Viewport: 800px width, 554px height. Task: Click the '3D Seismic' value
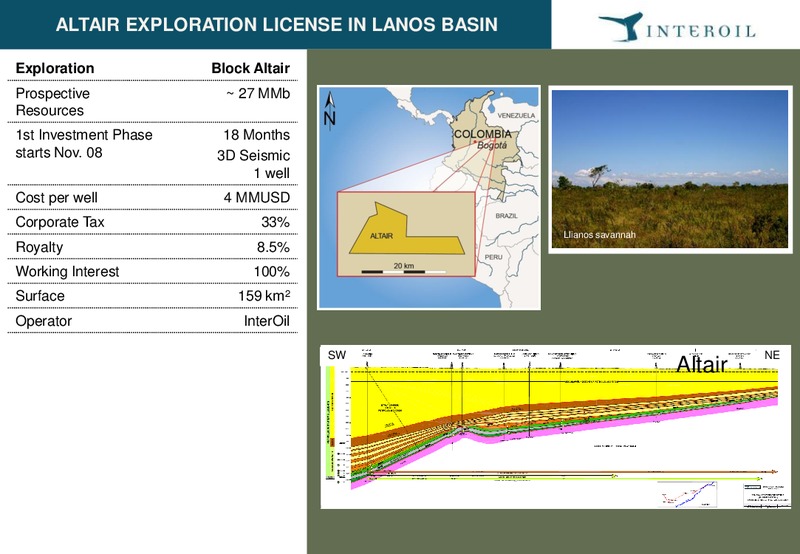(x=254, y=155)
